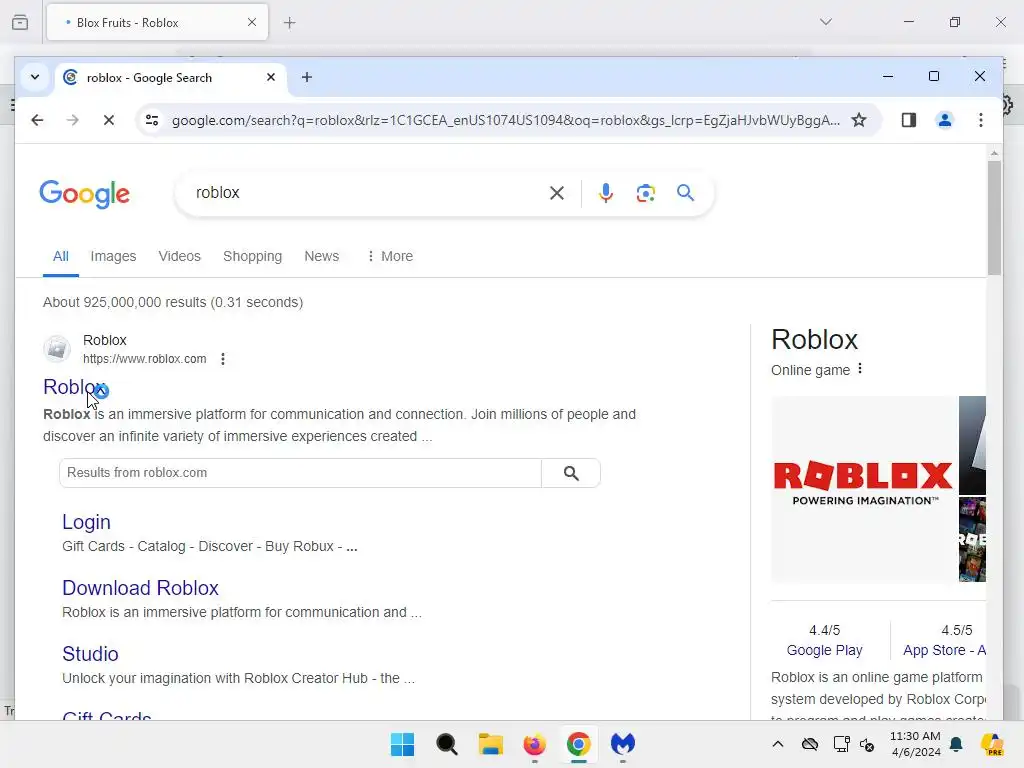Open the Roblox main result link
The image size is (1024, 768).
click(74, 387)
